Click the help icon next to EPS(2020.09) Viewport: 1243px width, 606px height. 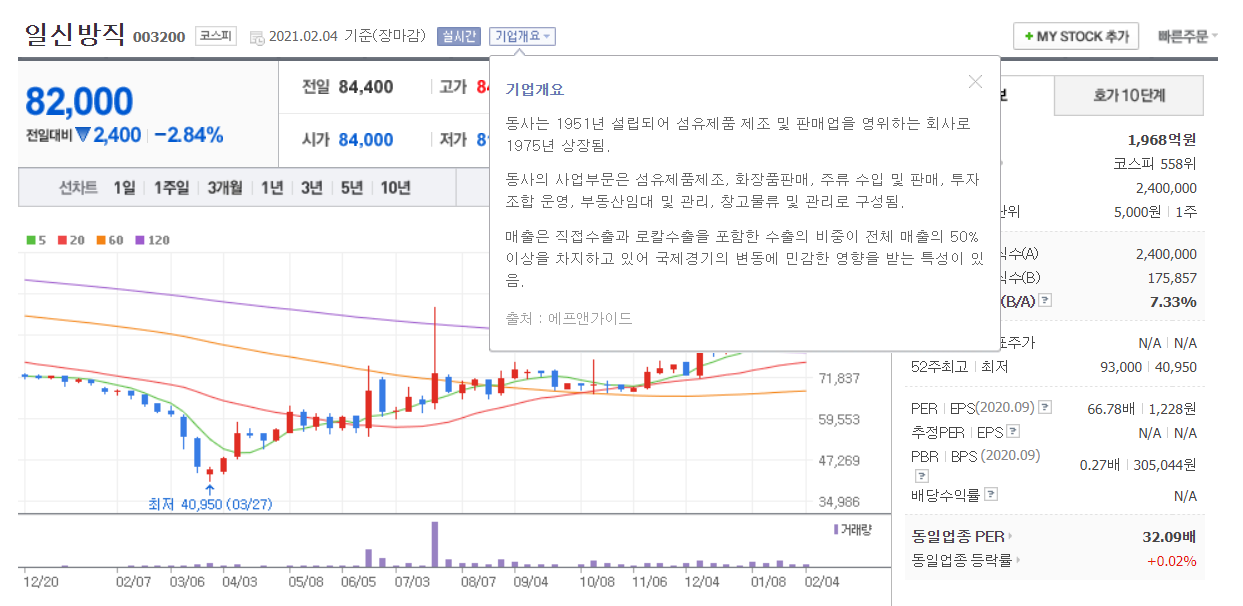click(1045, 408)
